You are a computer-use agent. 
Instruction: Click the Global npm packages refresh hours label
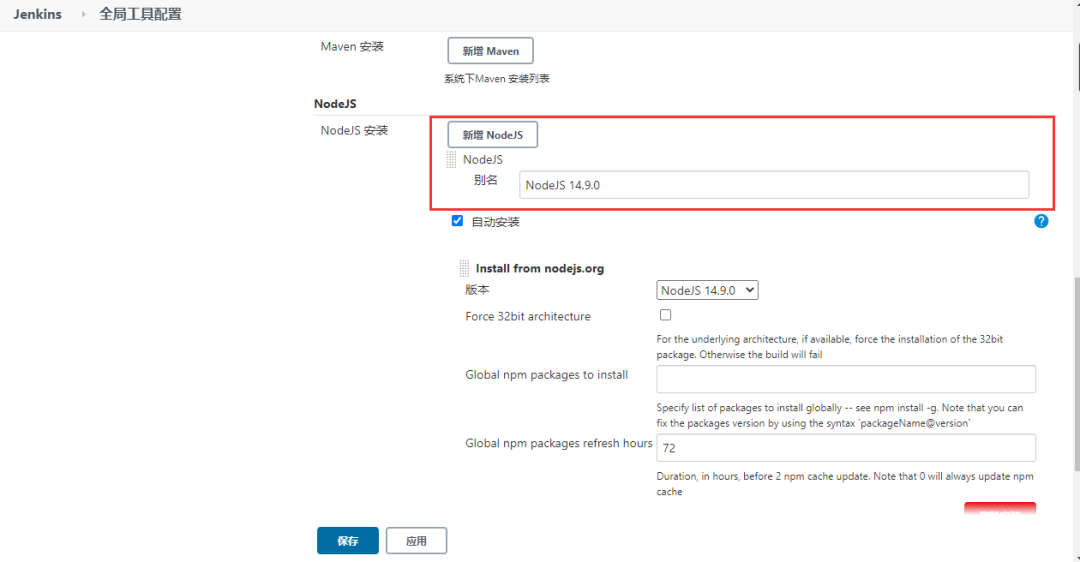point(559,444)
